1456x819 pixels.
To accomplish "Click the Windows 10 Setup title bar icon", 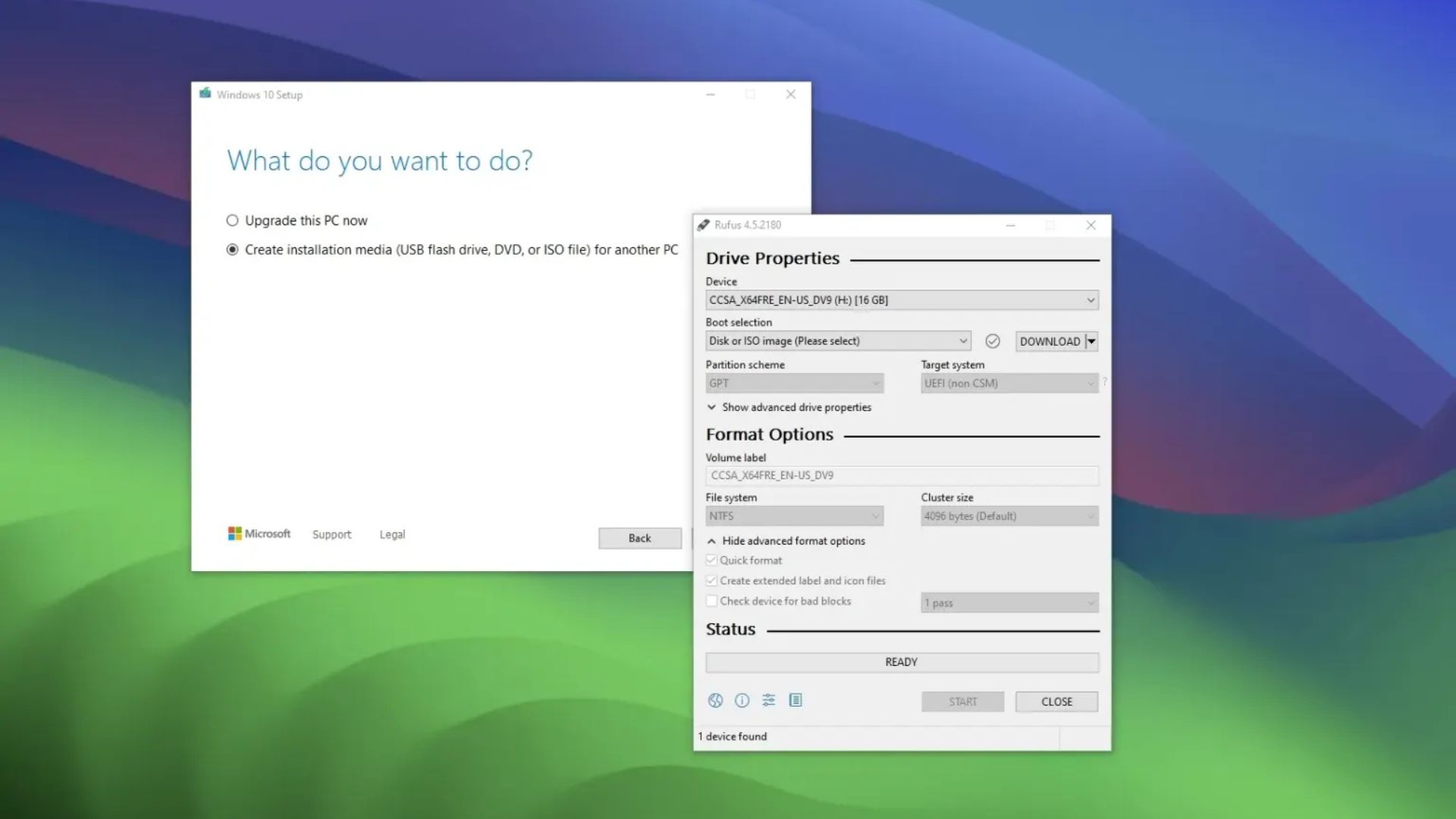I will coord(205,94).
